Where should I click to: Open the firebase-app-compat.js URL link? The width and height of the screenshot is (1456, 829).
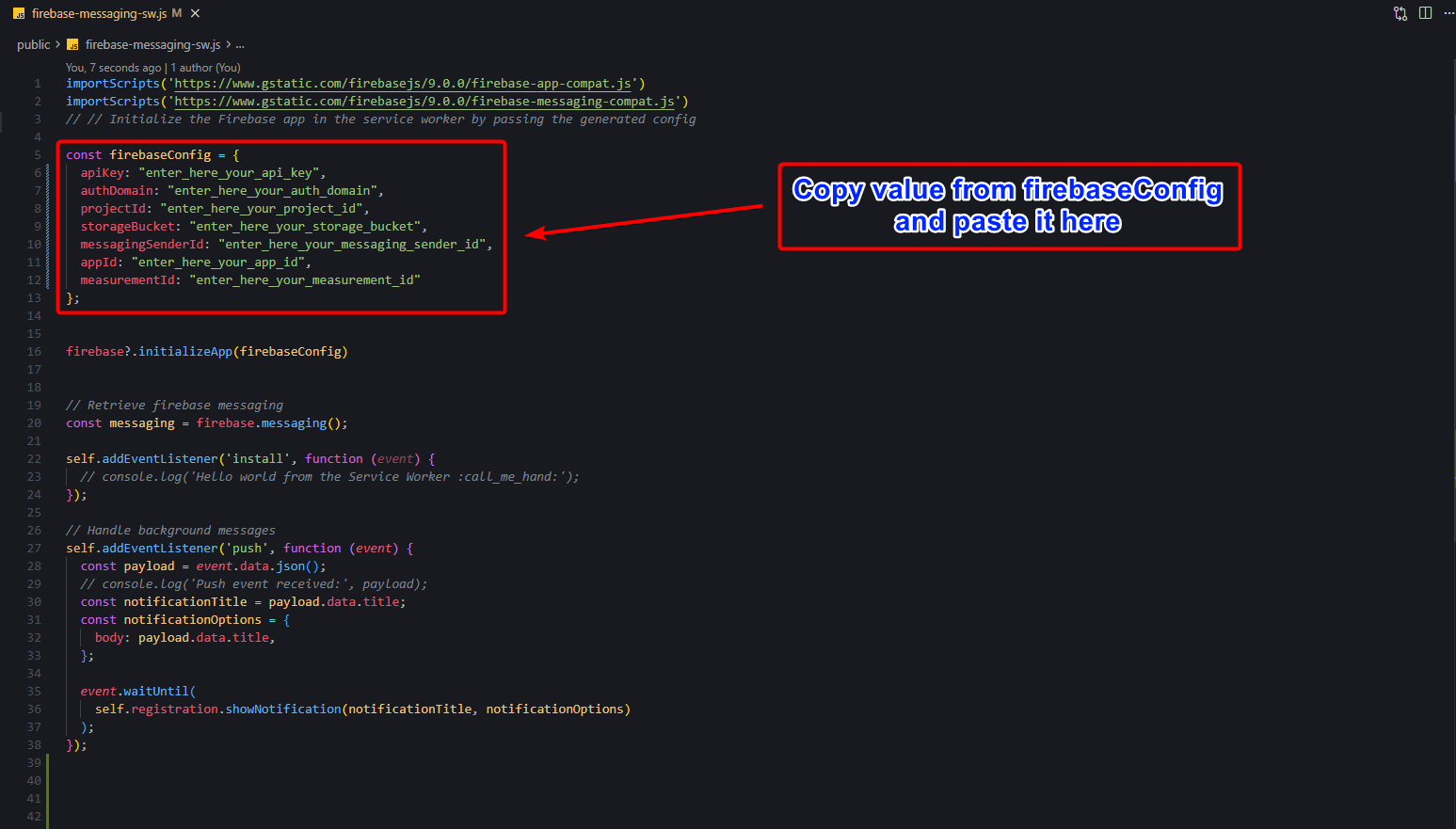coord(403,84)
